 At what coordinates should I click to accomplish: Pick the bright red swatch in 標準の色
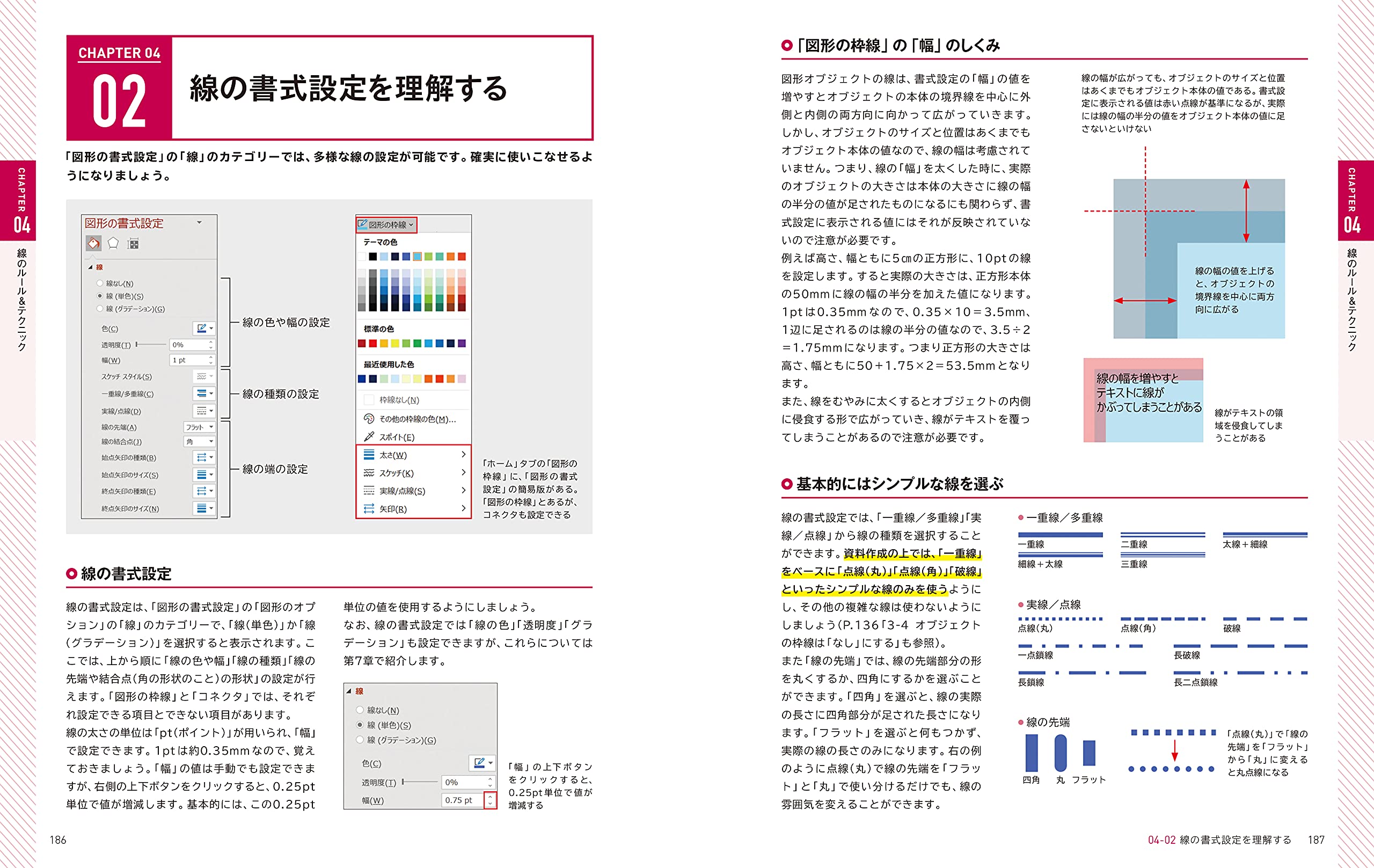[x=372, y=344]
